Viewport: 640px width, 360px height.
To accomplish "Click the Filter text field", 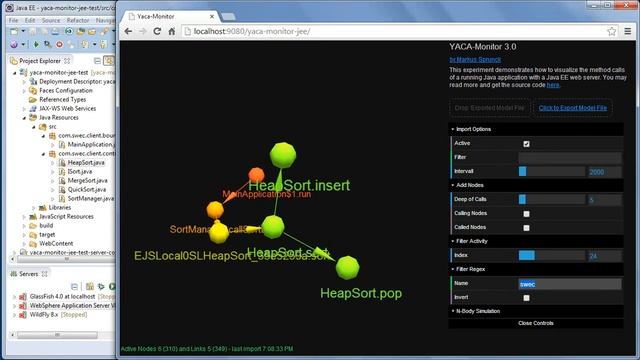I will (570, 158).
